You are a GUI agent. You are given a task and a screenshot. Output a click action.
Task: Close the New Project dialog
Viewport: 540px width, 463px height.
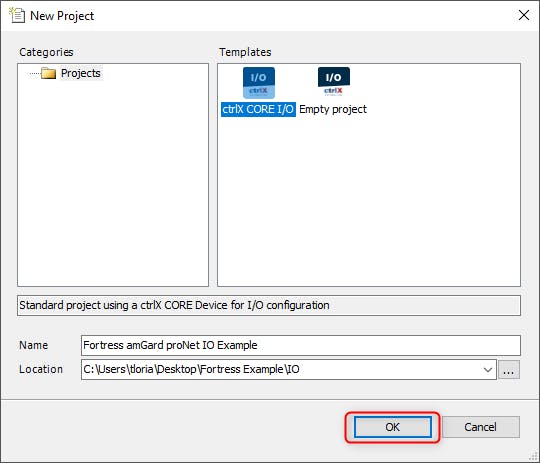pos(523,15)
